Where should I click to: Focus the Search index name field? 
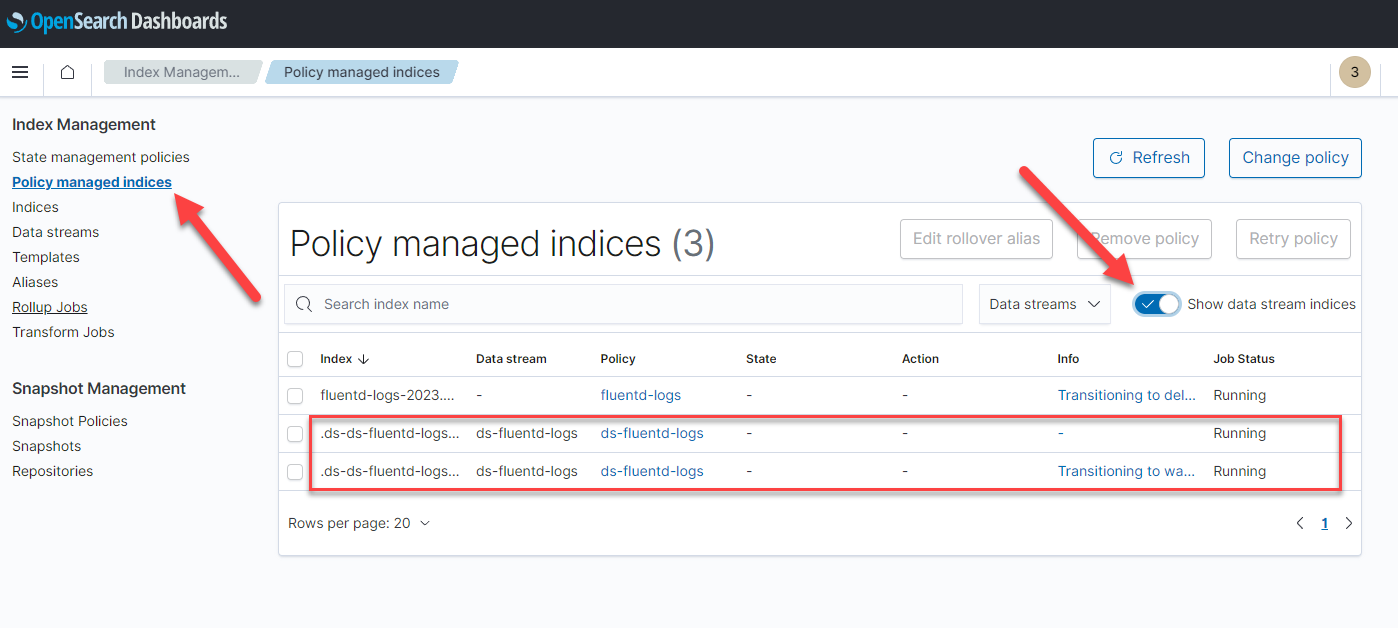[x=630, y=304]
